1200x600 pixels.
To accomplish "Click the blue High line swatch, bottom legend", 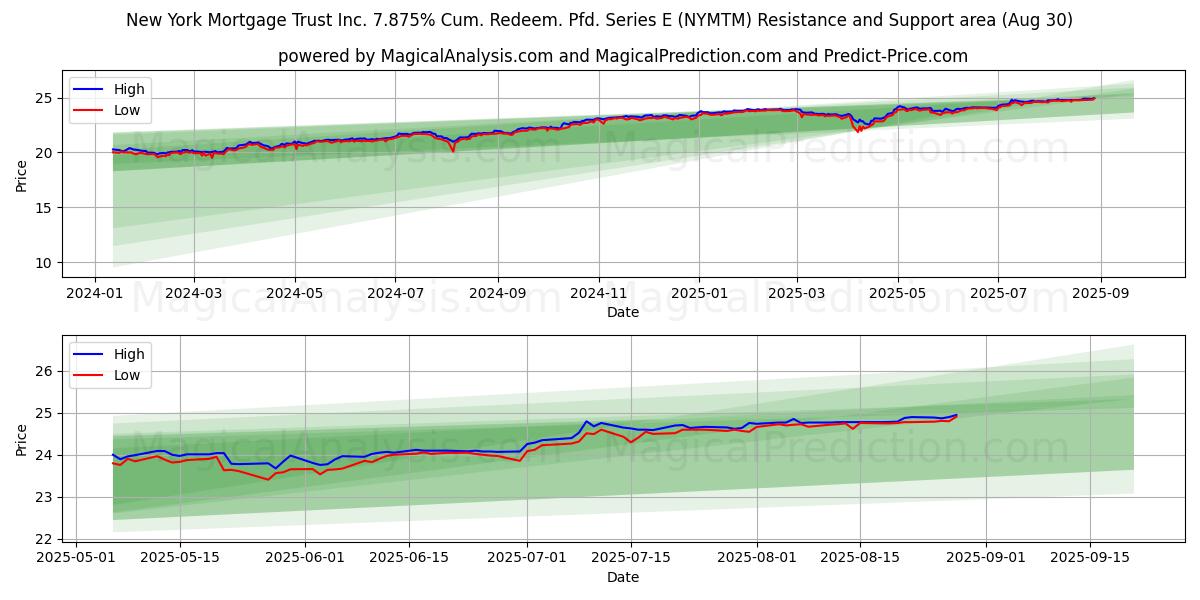I will 90,354.
